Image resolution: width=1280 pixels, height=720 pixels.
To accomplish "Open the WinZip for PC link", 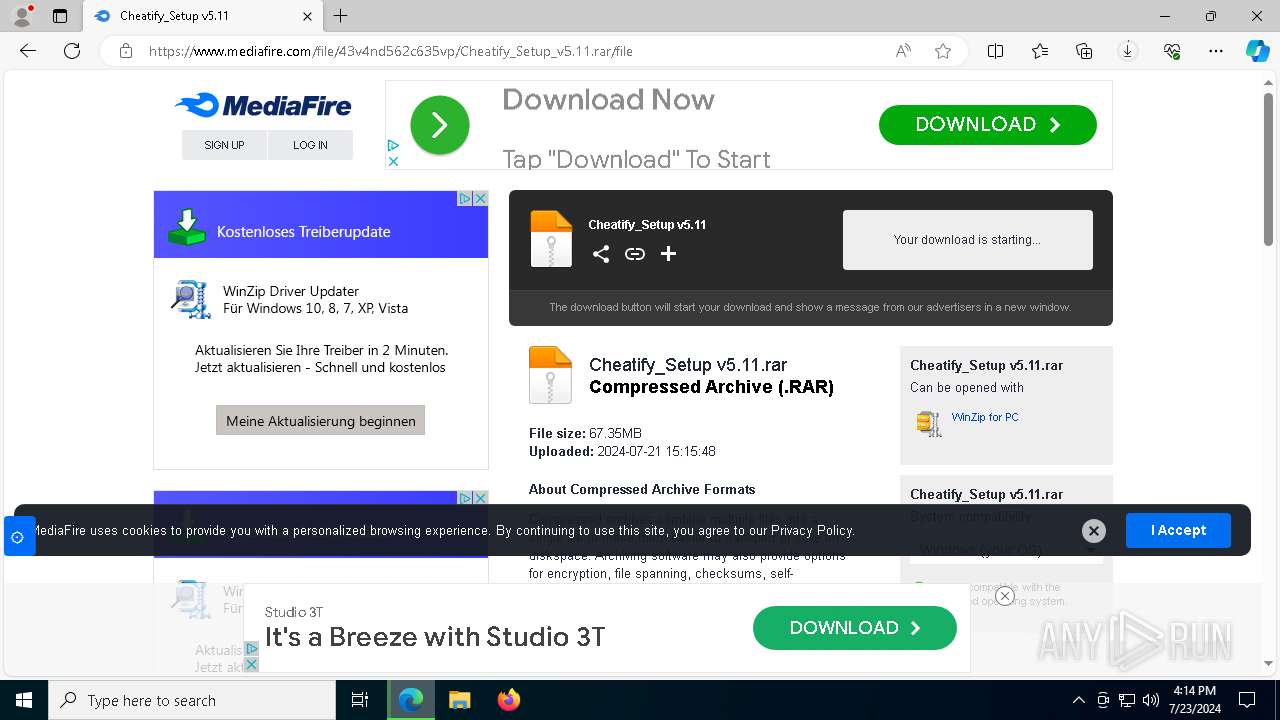I will click(x=985, y=417).
